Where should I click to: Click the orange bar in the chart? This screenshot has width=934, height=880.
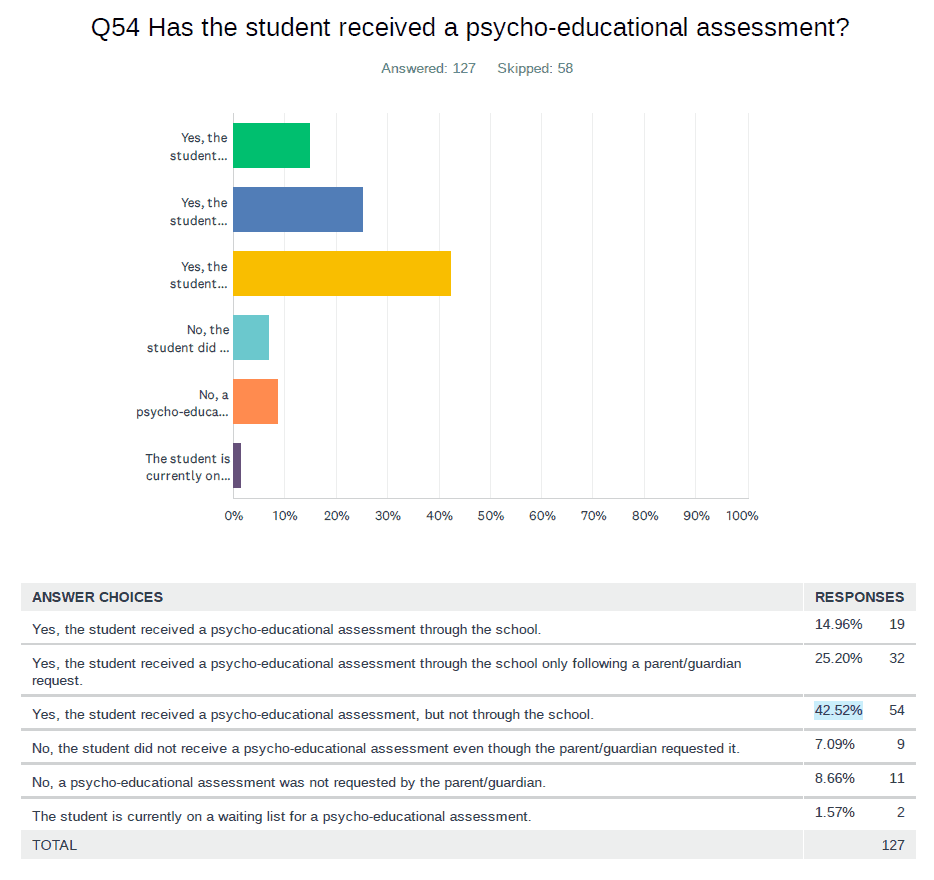point(255,402)
